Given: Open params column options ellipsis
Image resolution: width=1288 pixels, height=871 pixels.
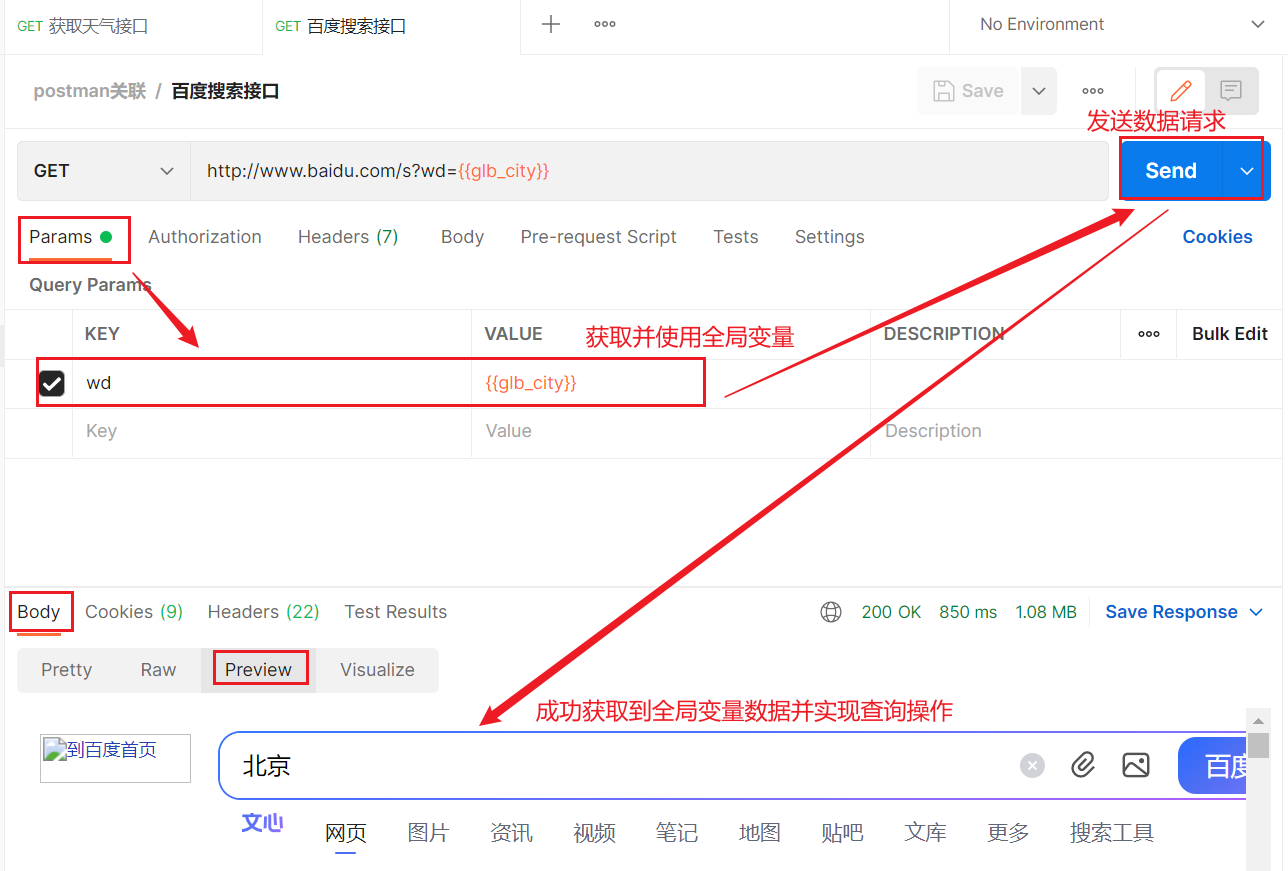Looking at the screenshot, I should (x=1149, y=334).
